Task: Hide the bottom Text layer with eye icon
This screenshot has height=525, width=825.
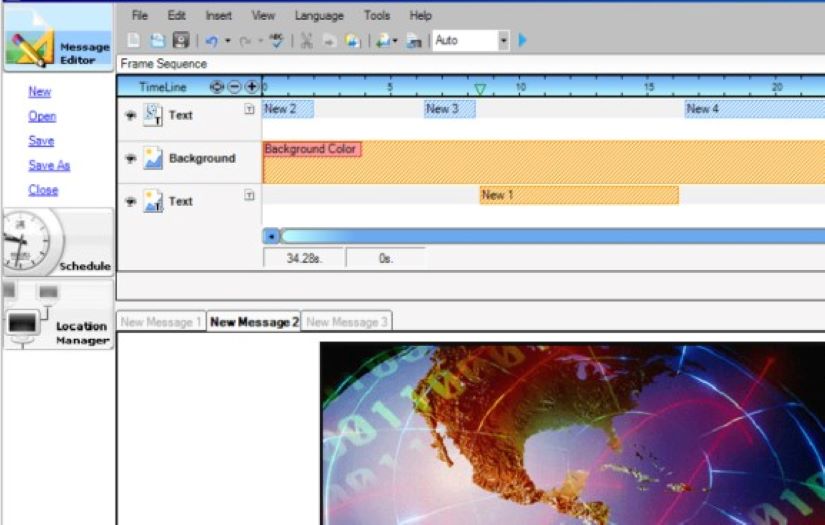Action: click(x=130, y=201)
